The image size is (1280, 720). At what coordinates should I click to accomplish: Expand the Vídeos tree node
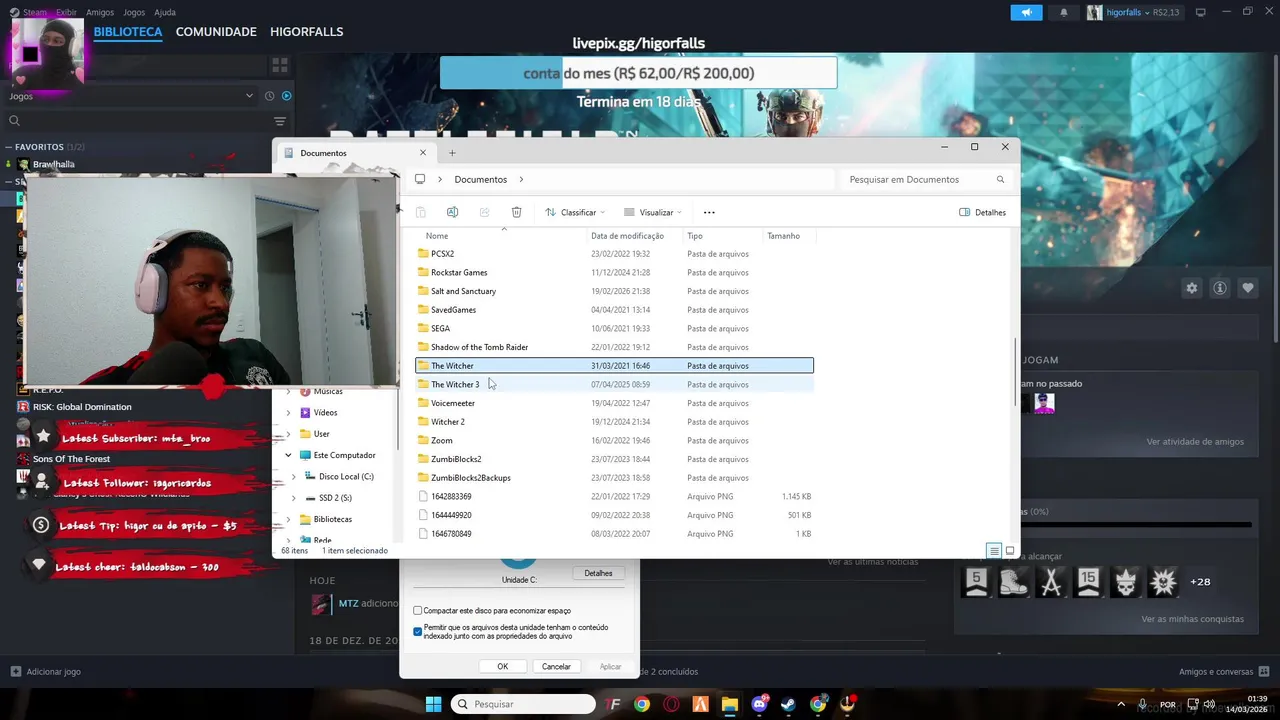tap(289, 413)
